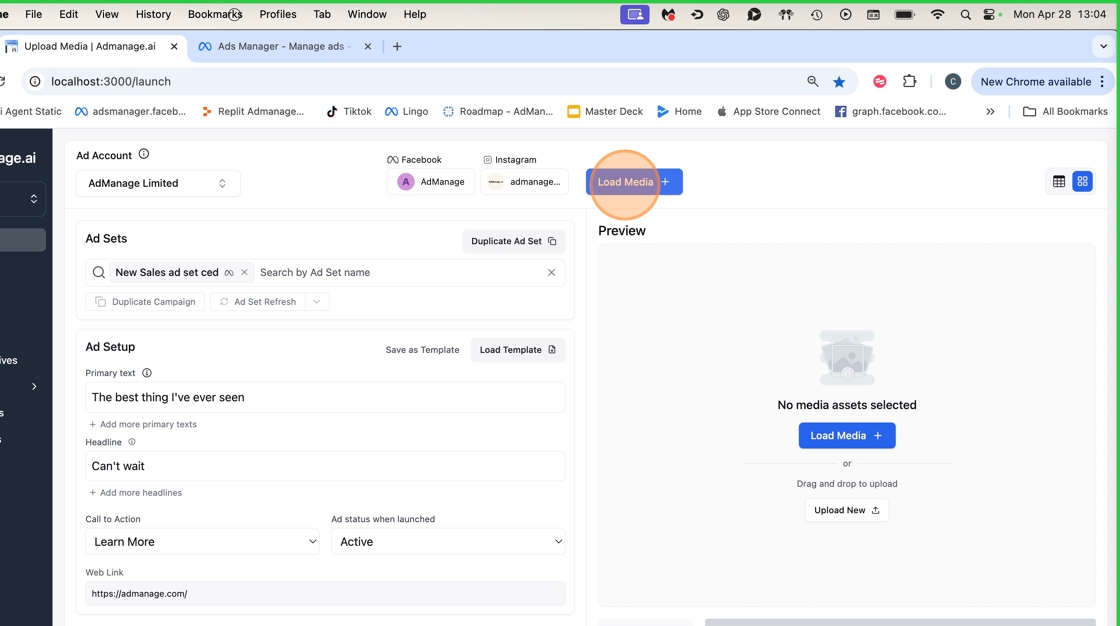Expand Ad Set Refresh dropdown arrow
The height and width of the screenshot is (626, 1120).
pos(316,302)
